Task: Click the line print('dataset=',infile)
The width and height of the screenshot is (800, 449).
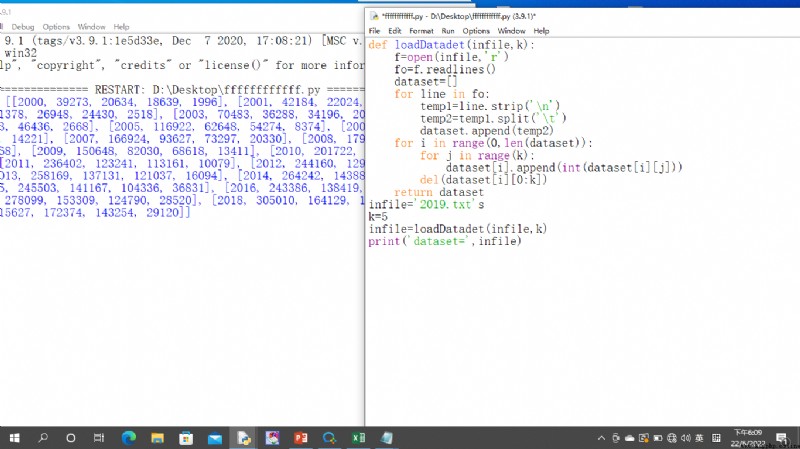Action: 445,241
